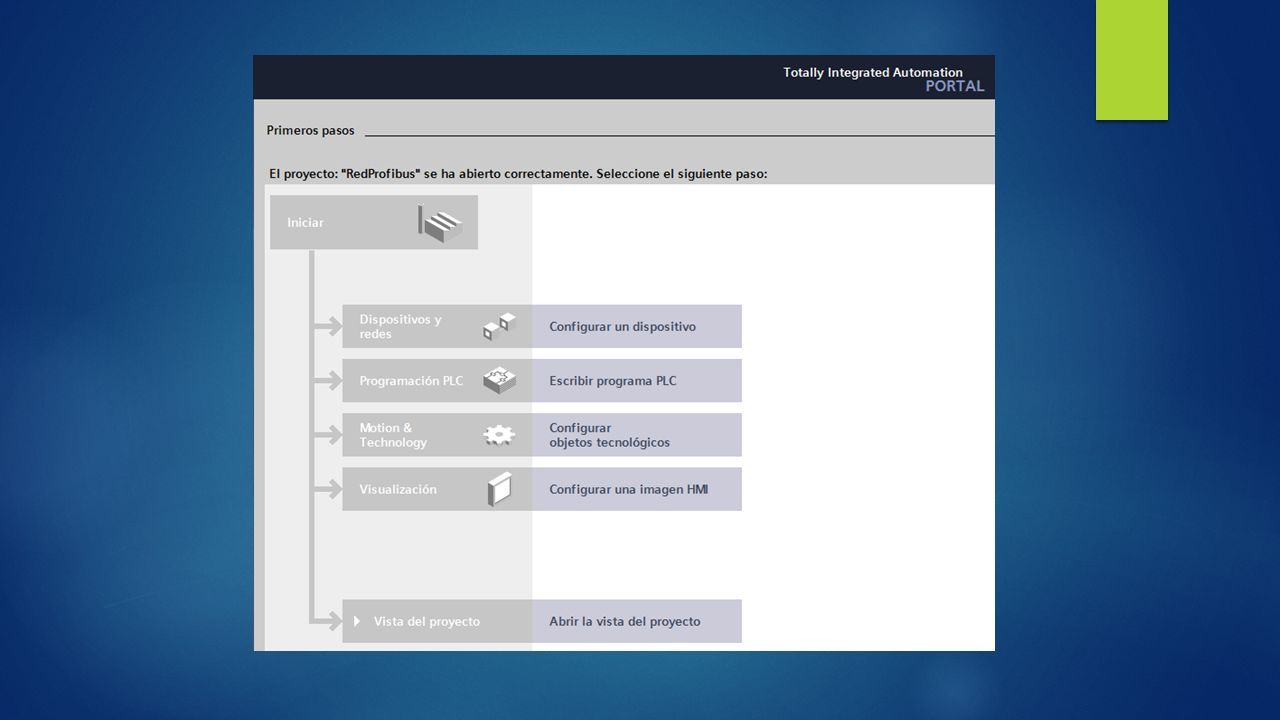Click Abrir la vista del proyecto
Viewport: 1280px width, 720px height.
637,621
